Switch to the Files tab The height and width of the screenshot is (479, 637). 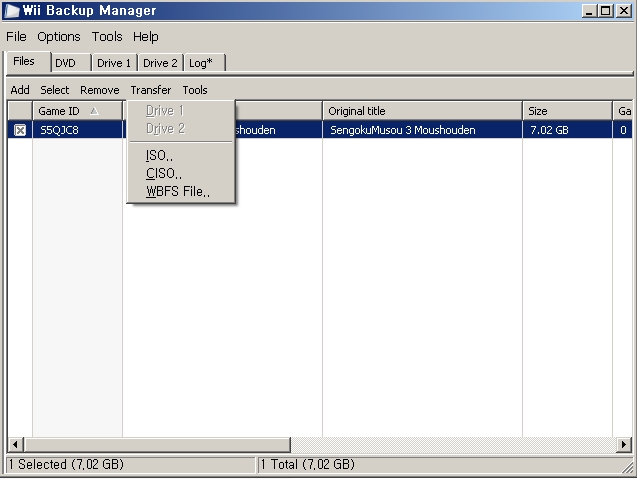coord(28,62)
